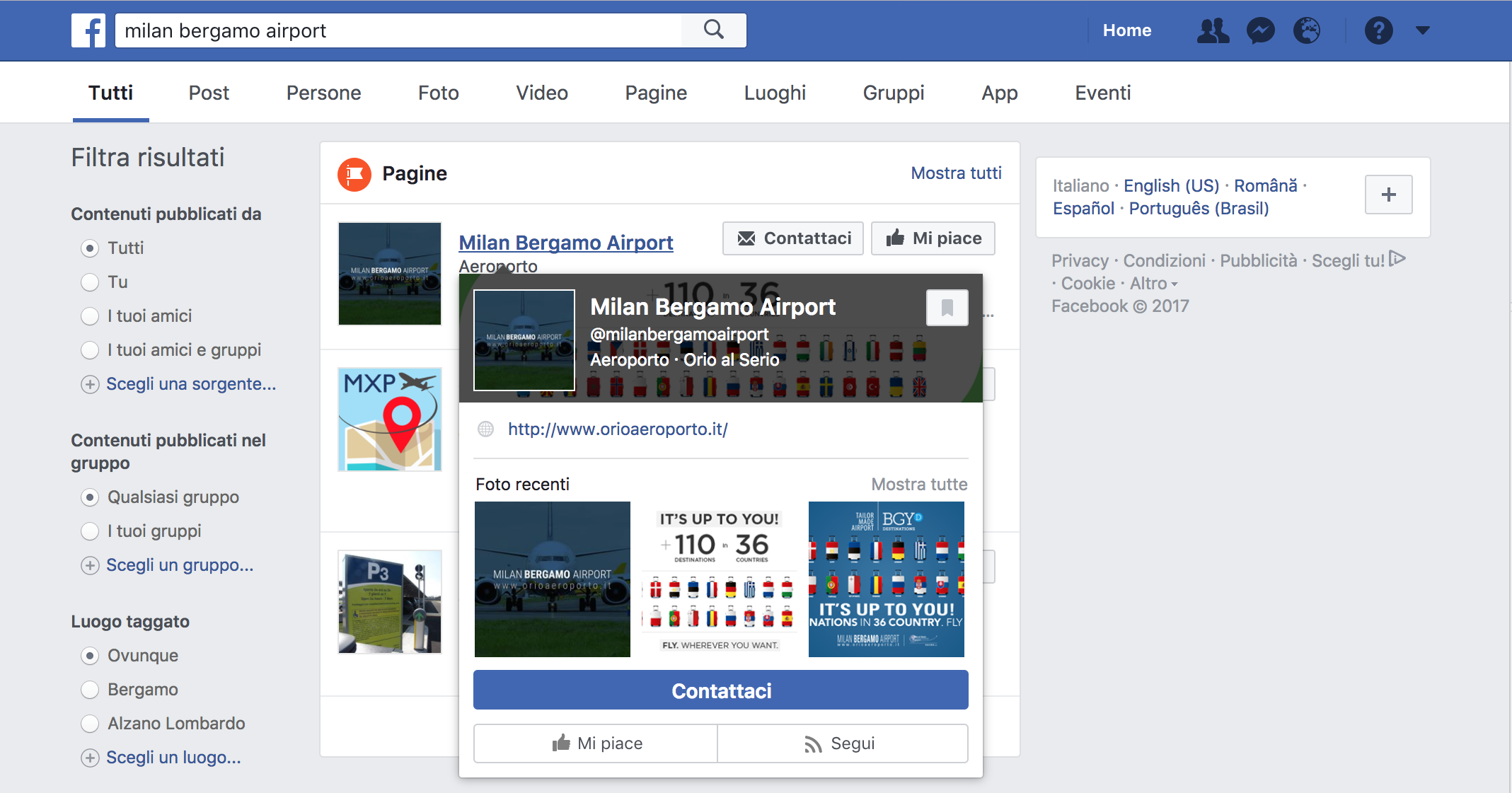Click the blue Contattaci button
Viewport: 1512px width, 793px height.
coord(720,690)
